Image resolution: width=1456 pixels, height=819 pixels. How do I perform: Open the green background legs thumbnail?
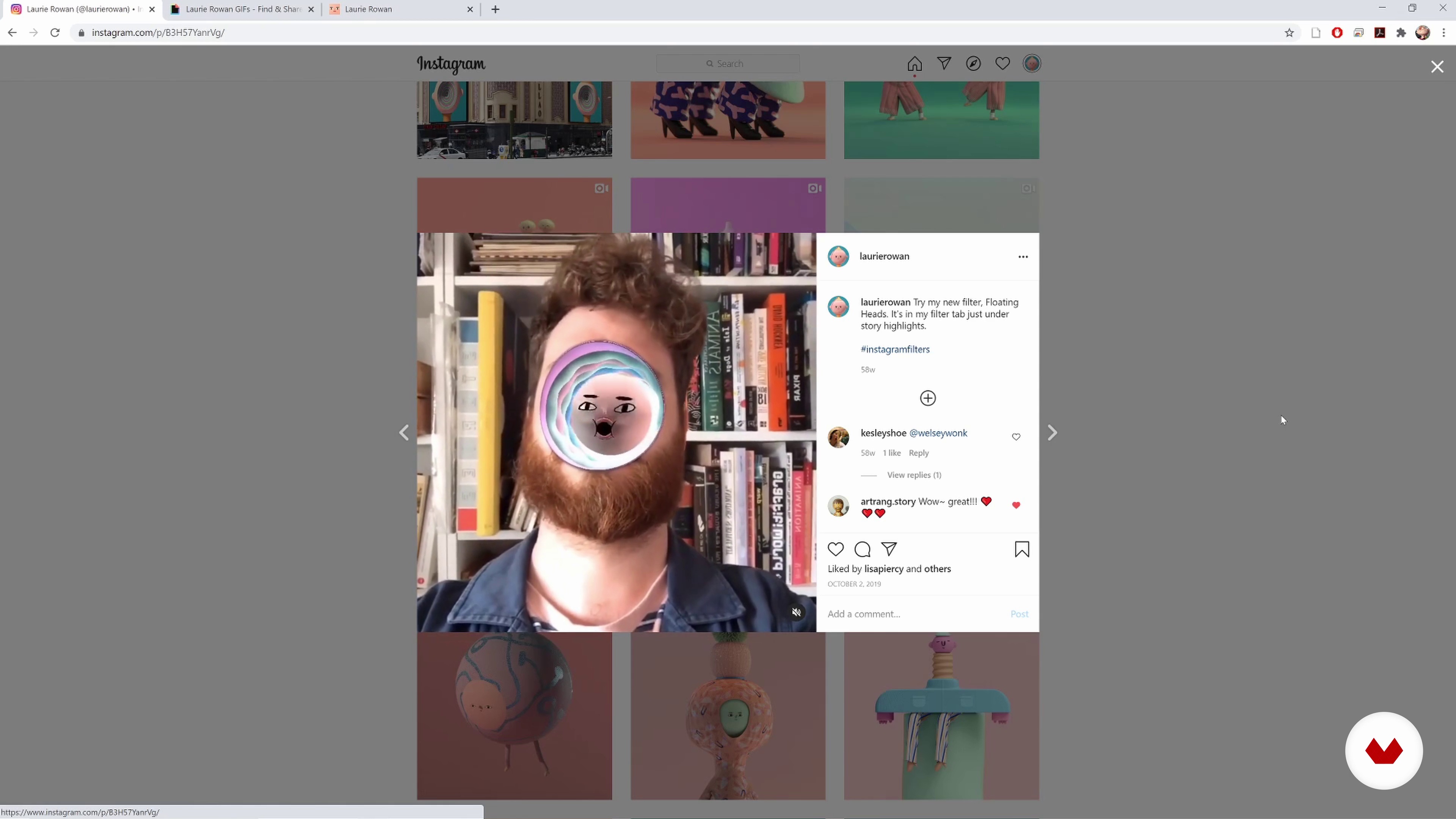click(x=941, y=120)
